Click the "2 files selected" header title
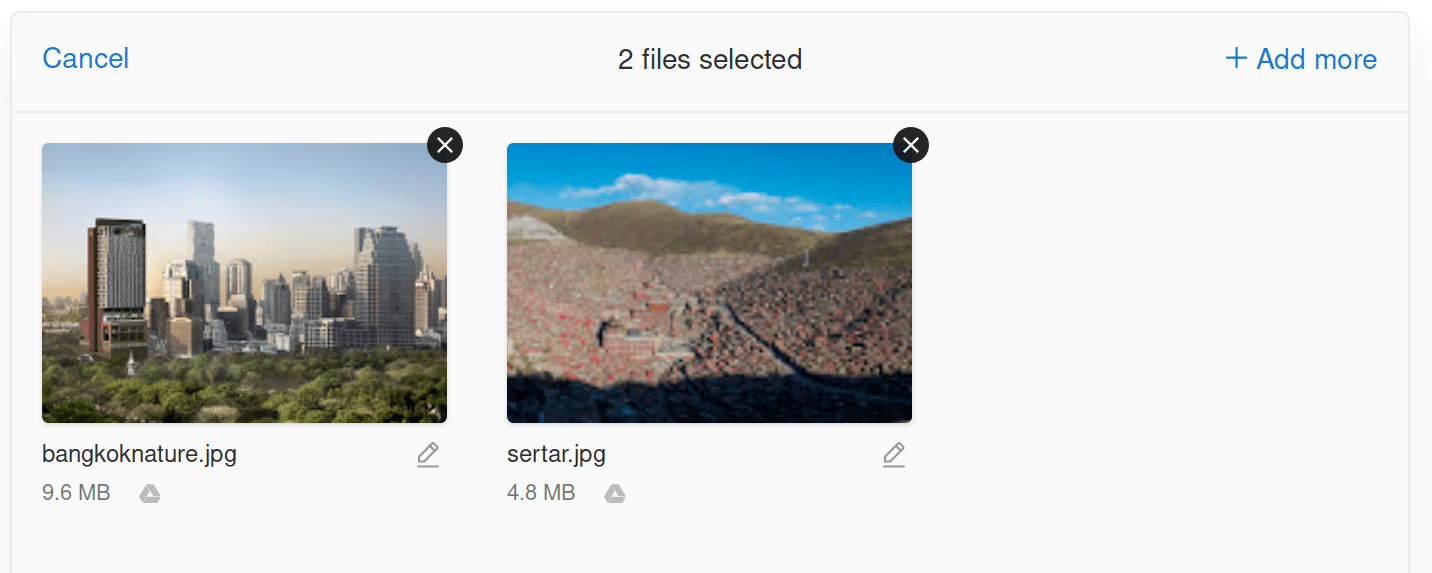 710,59
